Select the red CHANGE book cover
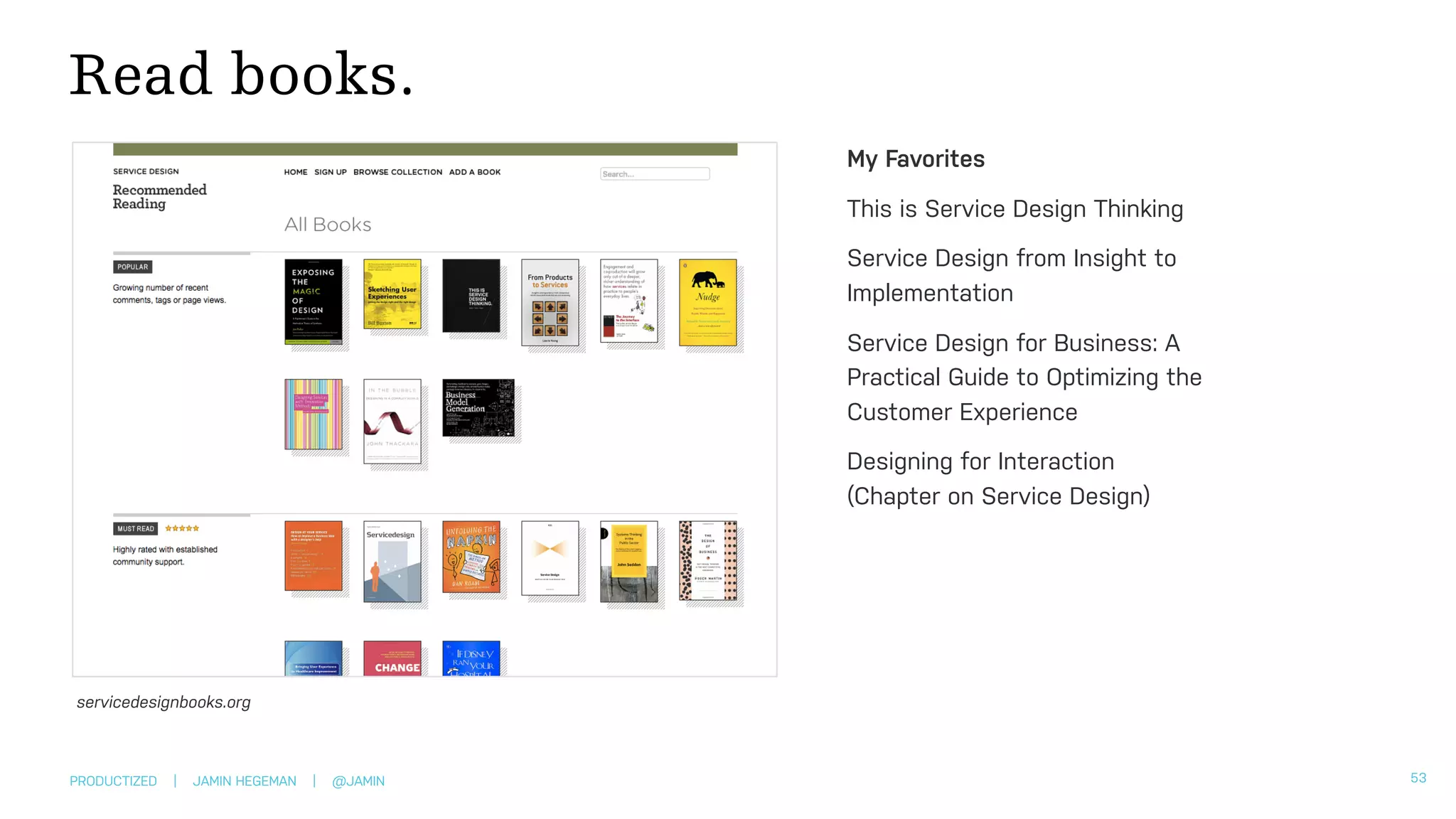Viewport: 1456px width, 819px height. pyautogui.click(x=392, y=658)
